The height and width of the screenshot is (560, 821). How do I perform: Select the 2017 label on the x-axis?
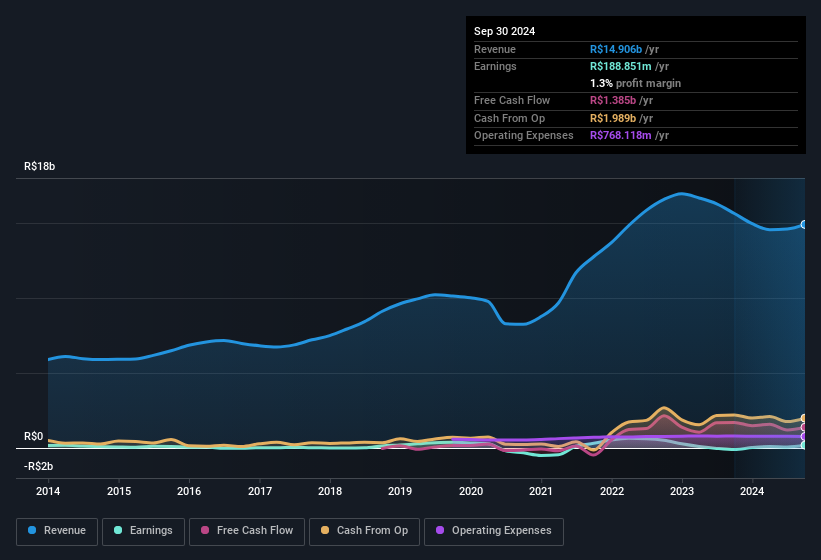click(x=260, y=491)
